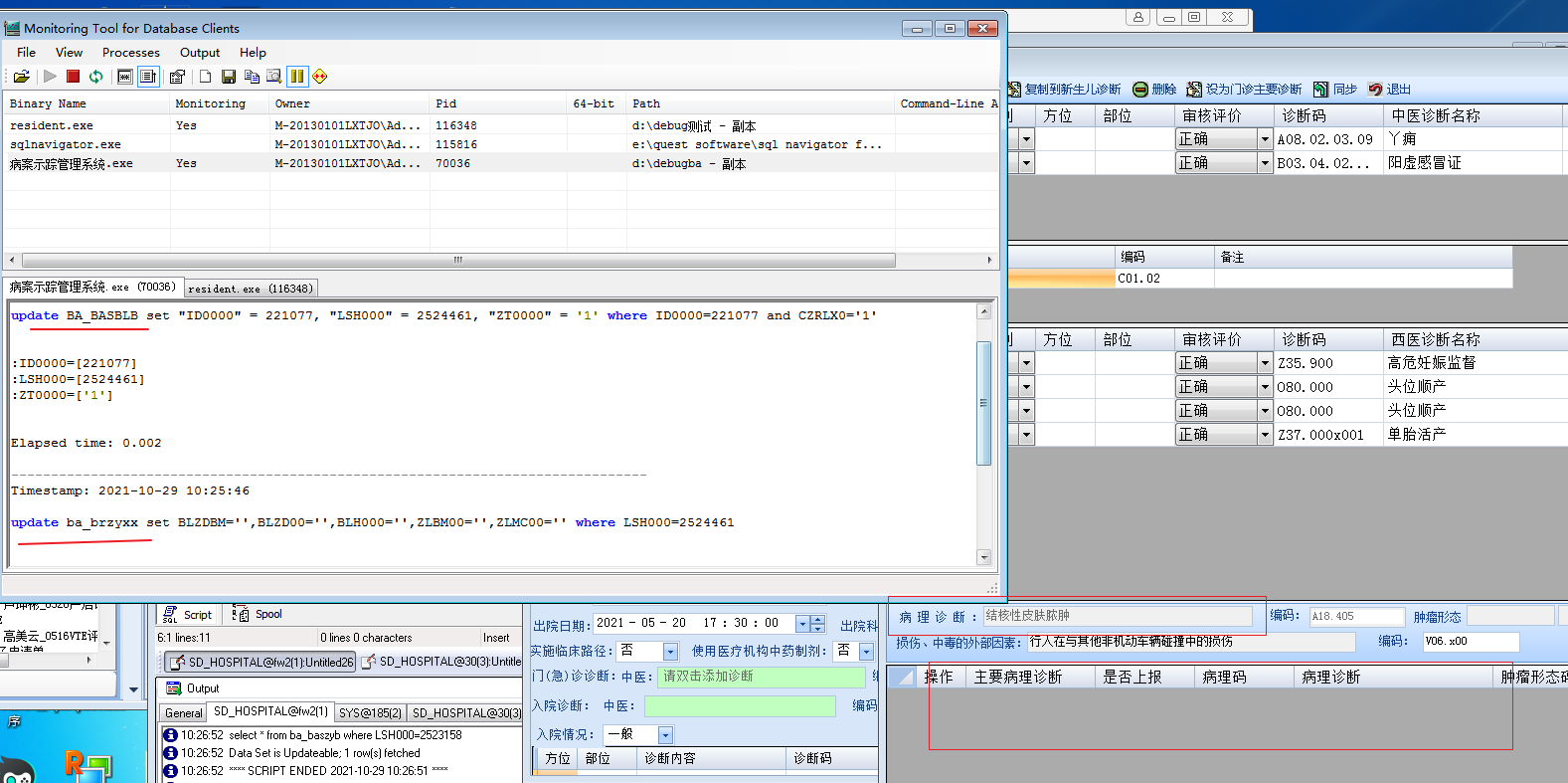
Task: Click the 同步 sync icon
Action: click(x=1320, y=90)
